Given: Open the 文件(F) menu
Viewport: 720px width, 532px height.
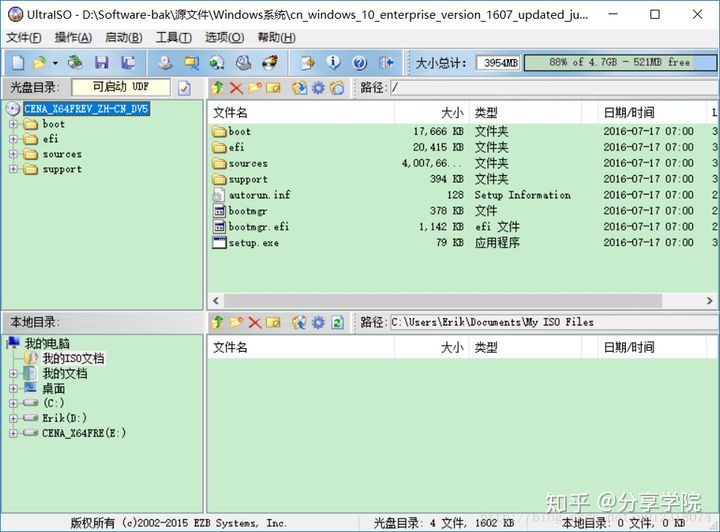Looking at the screenshot, I should tap(23, 38).
